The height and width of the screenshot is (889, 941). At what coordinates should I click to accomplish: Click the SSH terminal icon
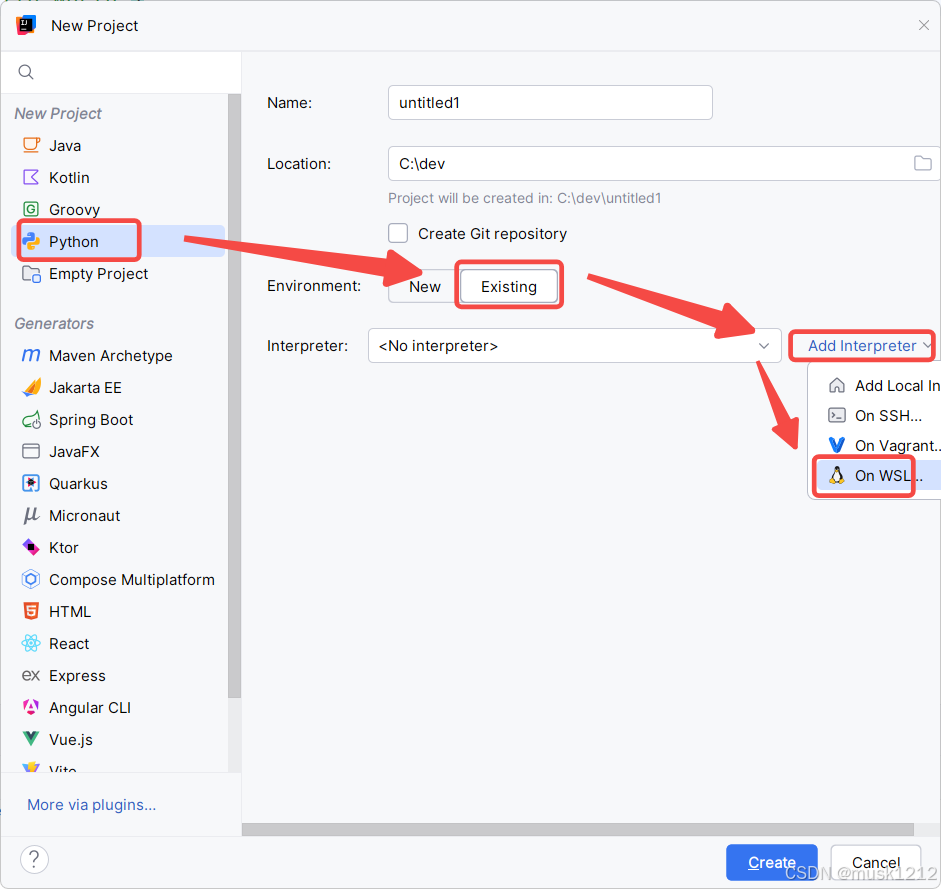(837, 415)
